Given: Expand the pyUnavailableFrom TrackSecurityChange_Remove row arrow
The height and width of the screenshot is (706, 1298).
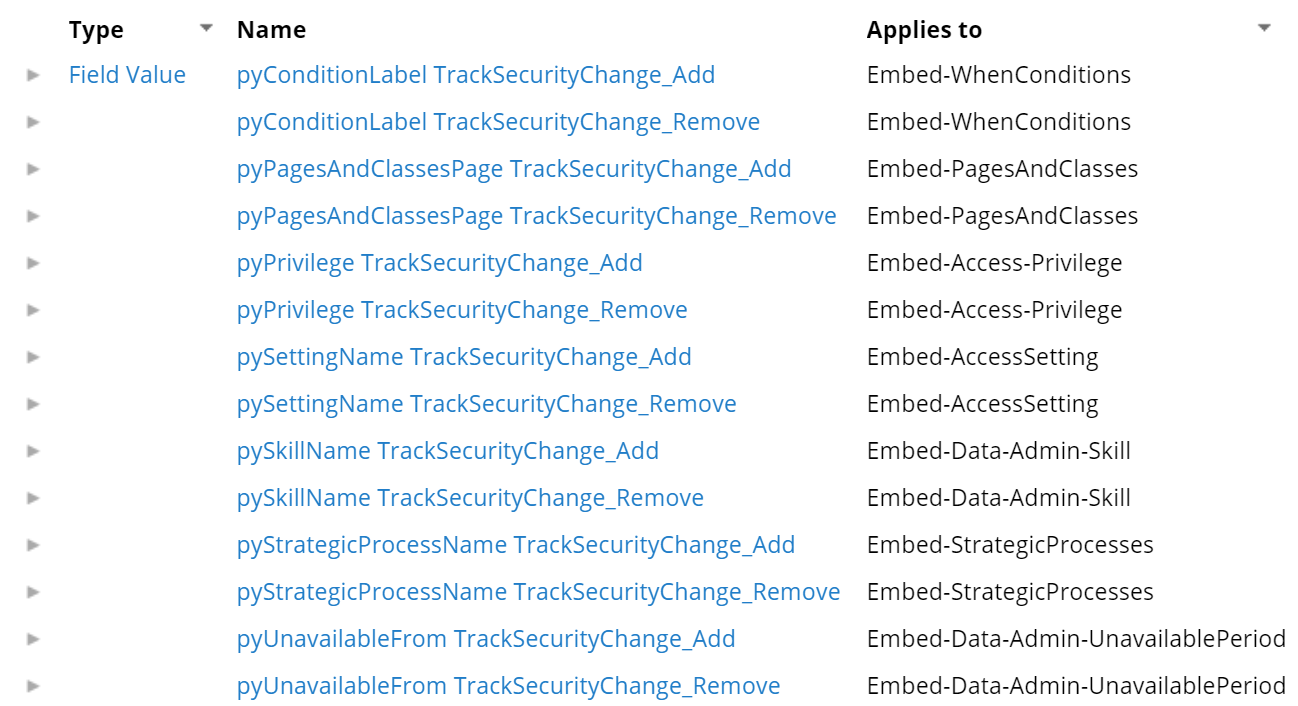Looking at the screenshot, I should pyautogui.click(x=33, y=686).
